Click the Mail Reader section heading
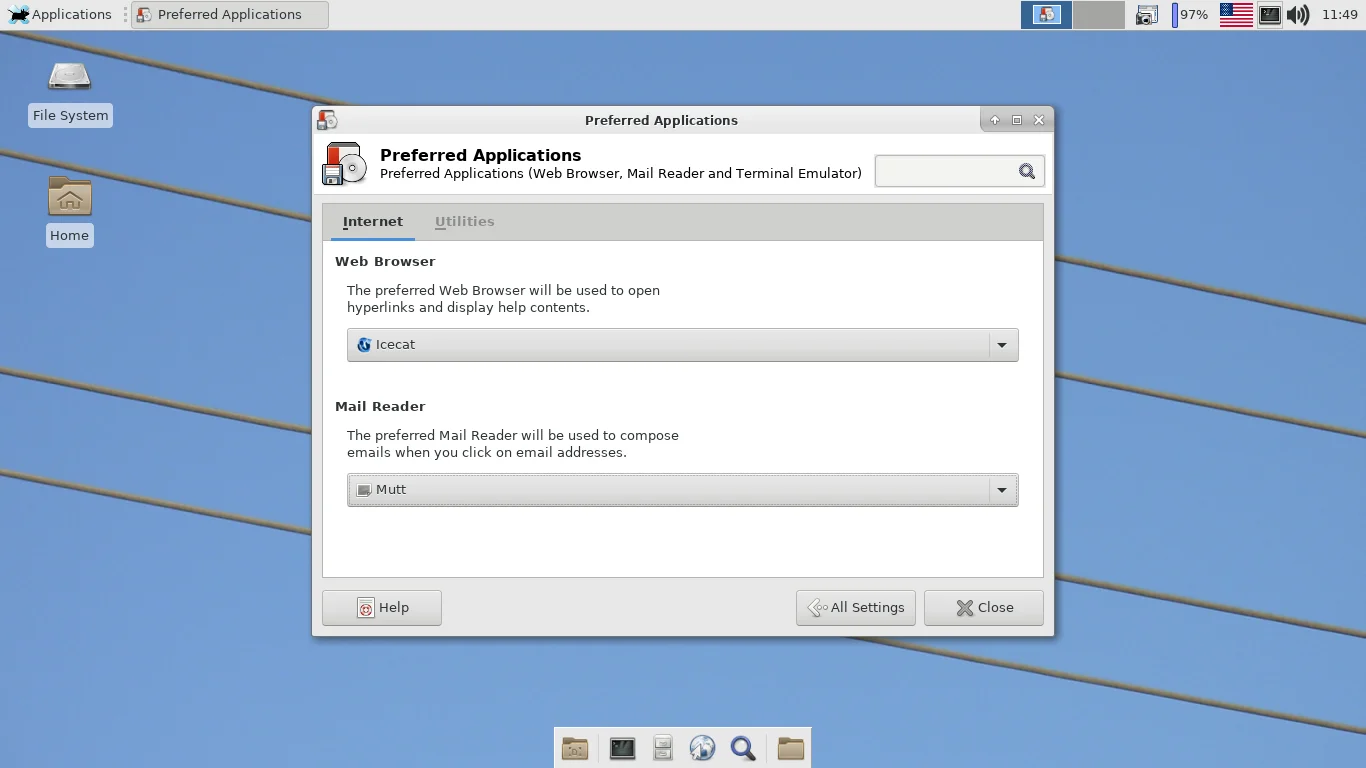 coord(380,407)
